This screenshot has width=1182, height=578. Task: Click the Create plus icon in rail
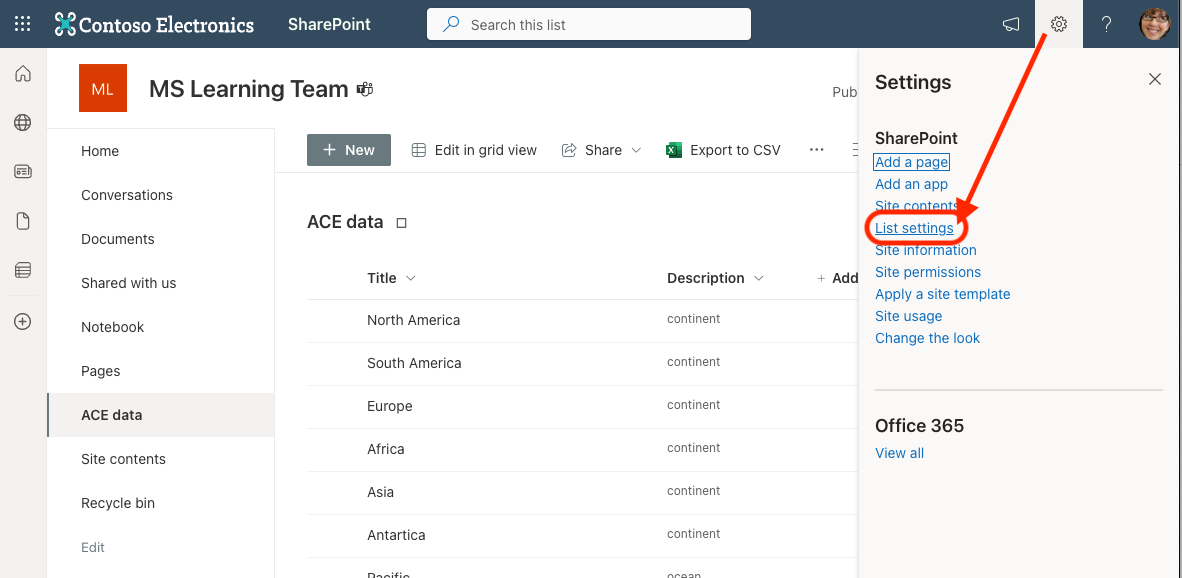[23, 322]
